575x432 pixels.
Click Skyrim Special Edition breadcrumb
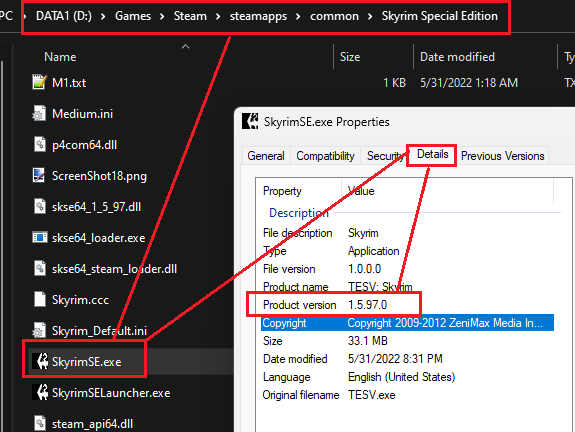440,16
